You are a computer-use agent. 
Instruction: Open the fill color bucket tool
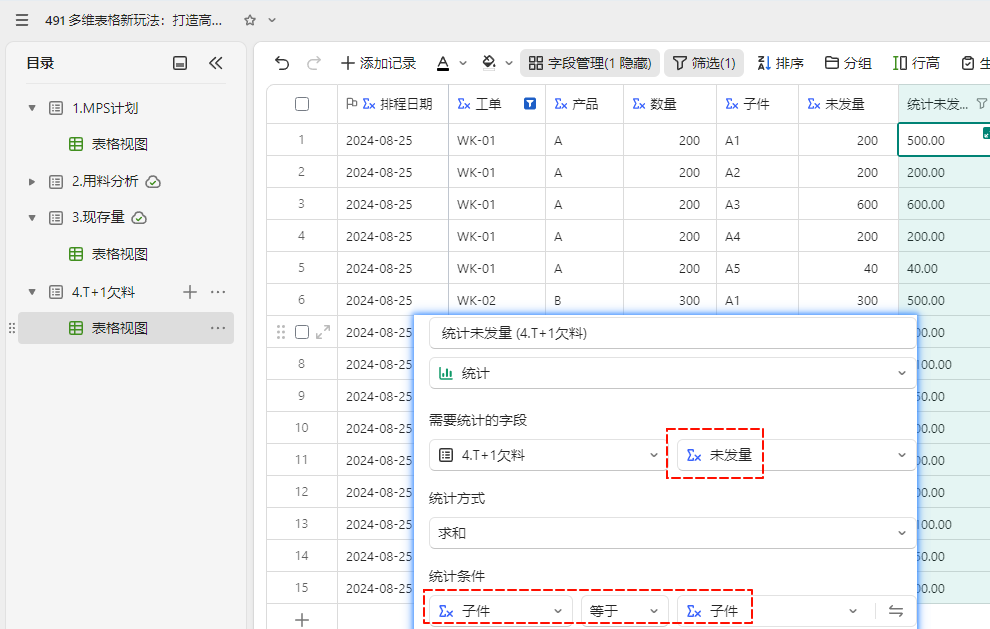(489, 63)
